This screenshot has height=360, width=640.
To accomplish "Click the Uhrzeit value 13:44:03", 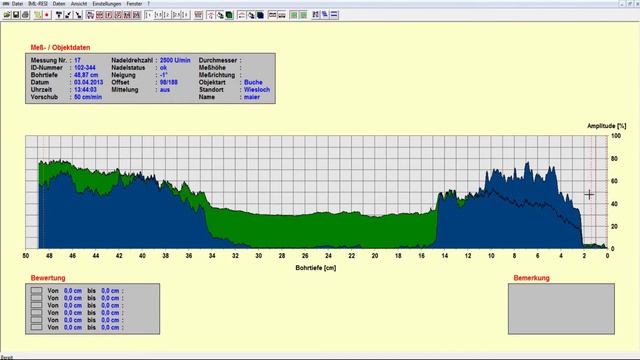I will 85,90.
